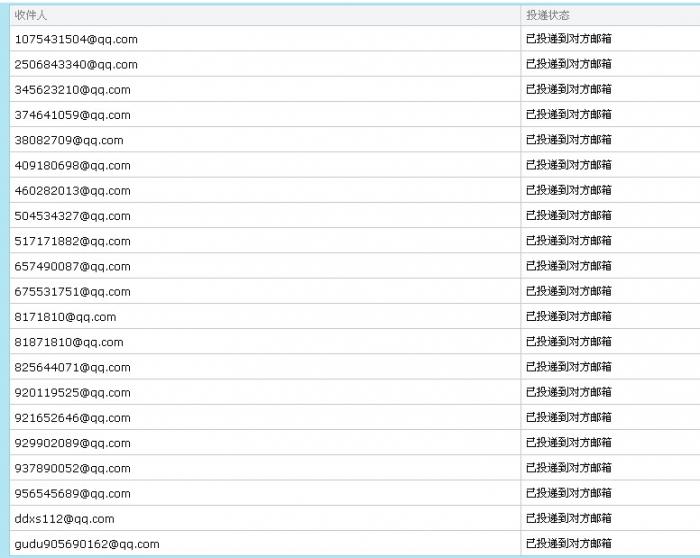The image size is (700, 558).
Task: Select 已投递到对方邮箱 in the 675531751@qq.com row
Action: point(569,291)
